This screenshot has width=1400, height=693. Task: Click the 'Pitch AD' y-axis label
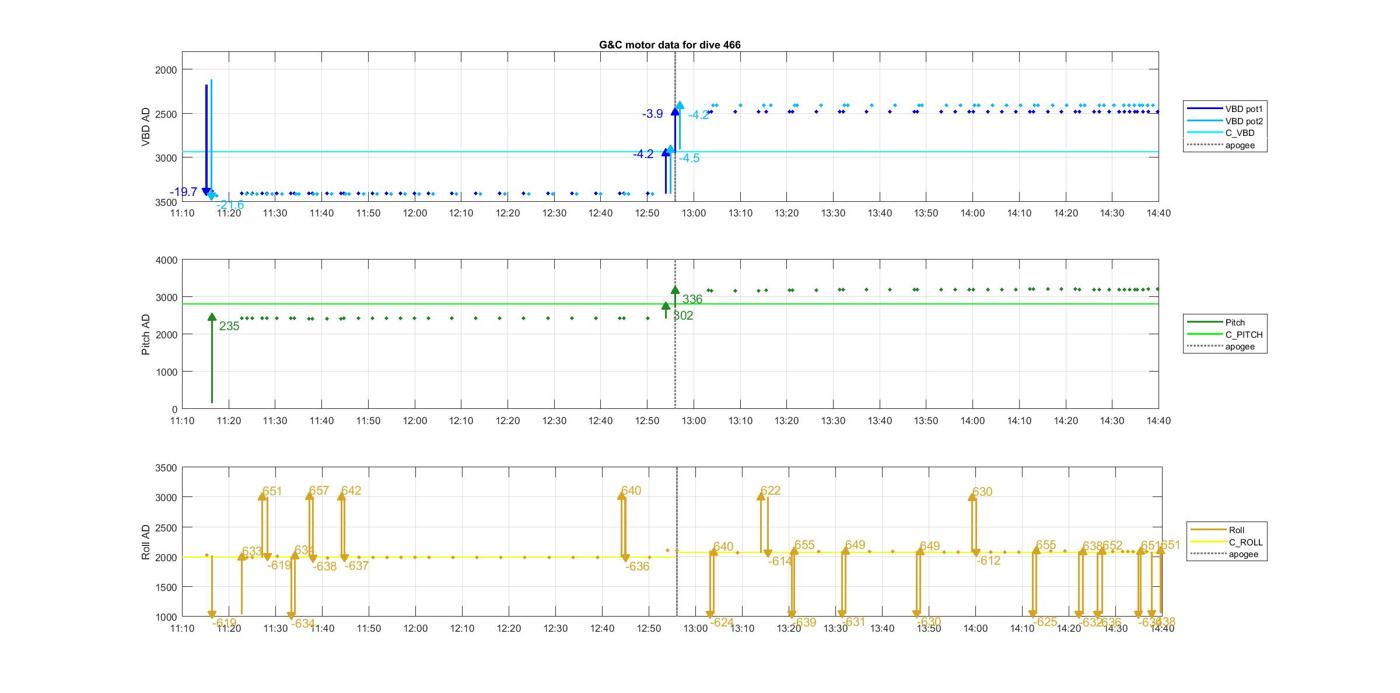tap(146, 335)
